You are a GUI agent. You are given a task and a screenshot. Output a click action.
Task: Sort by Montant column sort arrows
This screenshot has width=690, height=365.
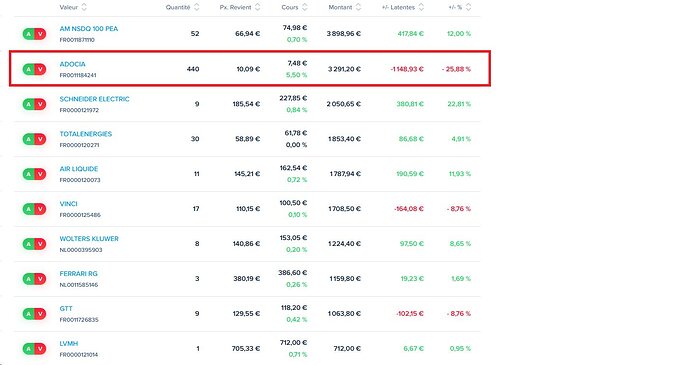[x=358, y=7]
